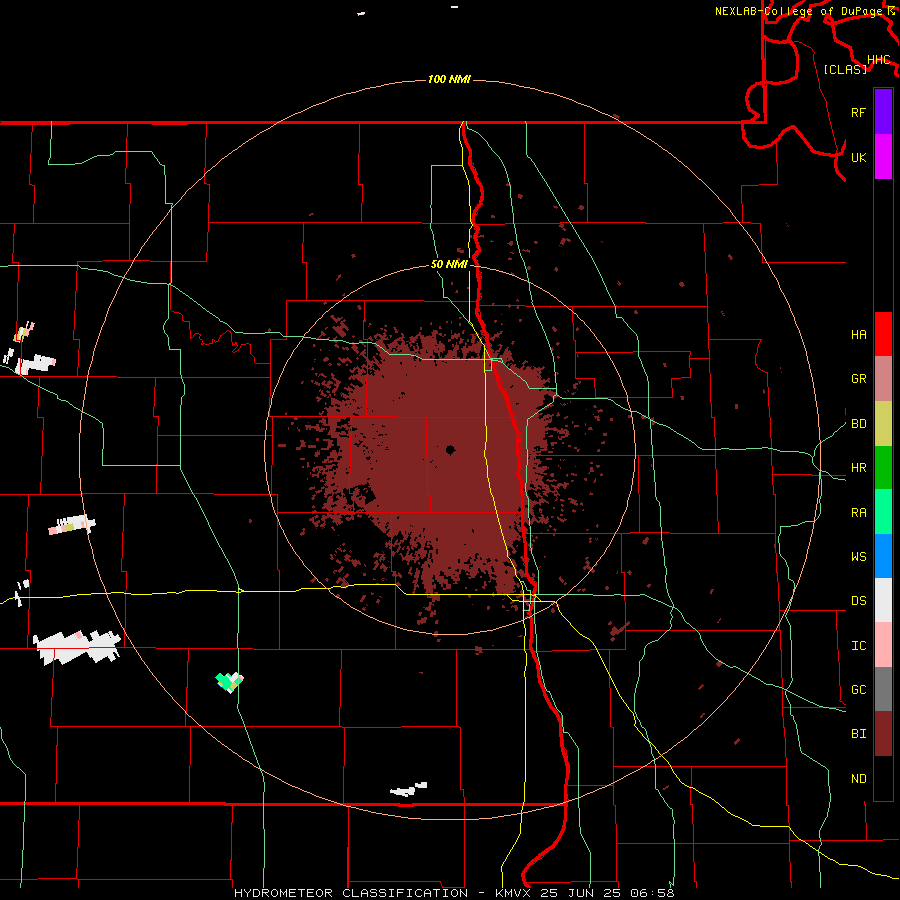The height and width of the screenshot is (900, 900).
Task: Select the GR pink legend swatch
Action: 883,379
